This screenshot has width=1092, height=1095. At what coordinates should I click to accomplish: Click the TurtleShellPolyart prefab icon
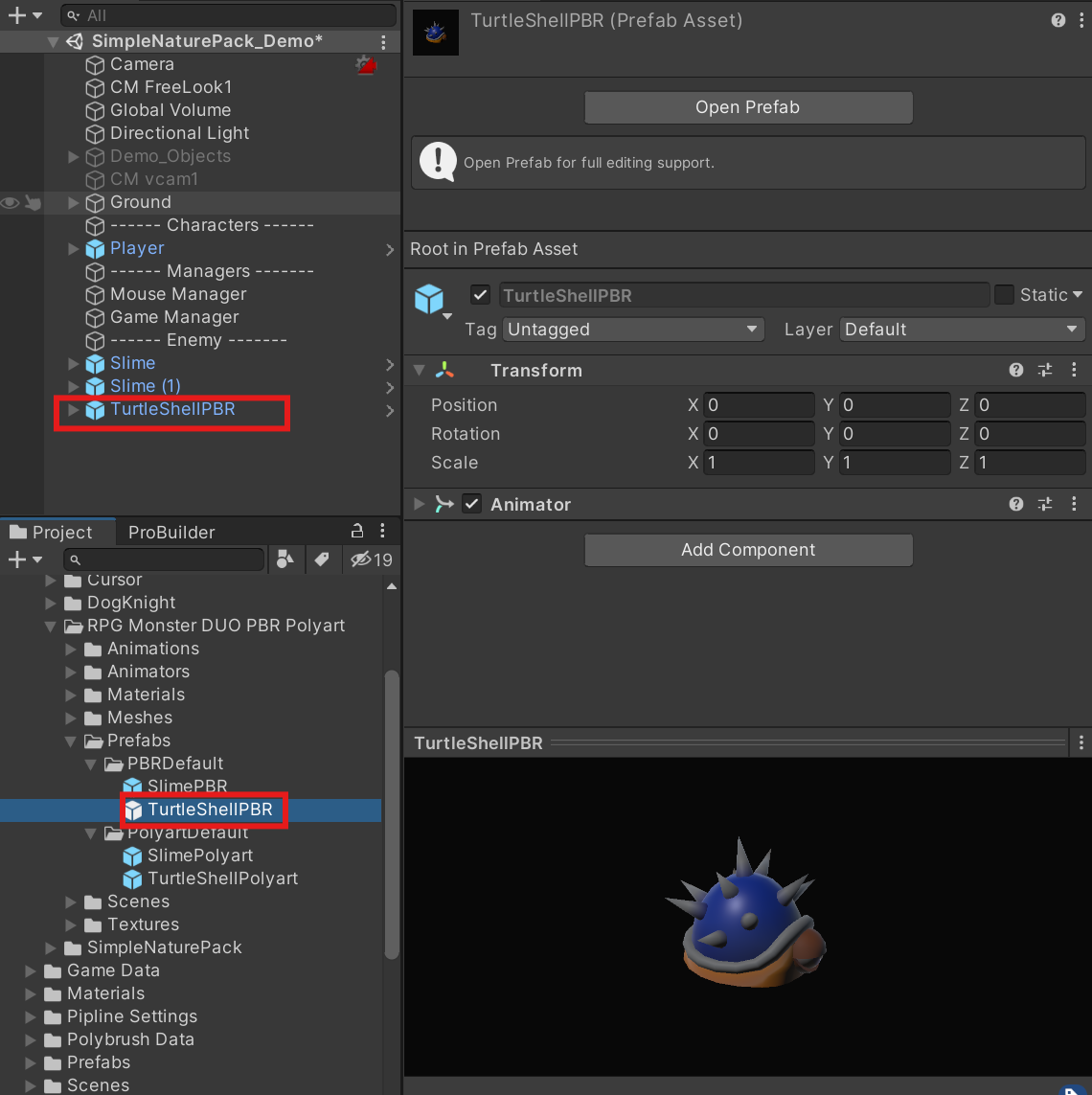(132, 878)
